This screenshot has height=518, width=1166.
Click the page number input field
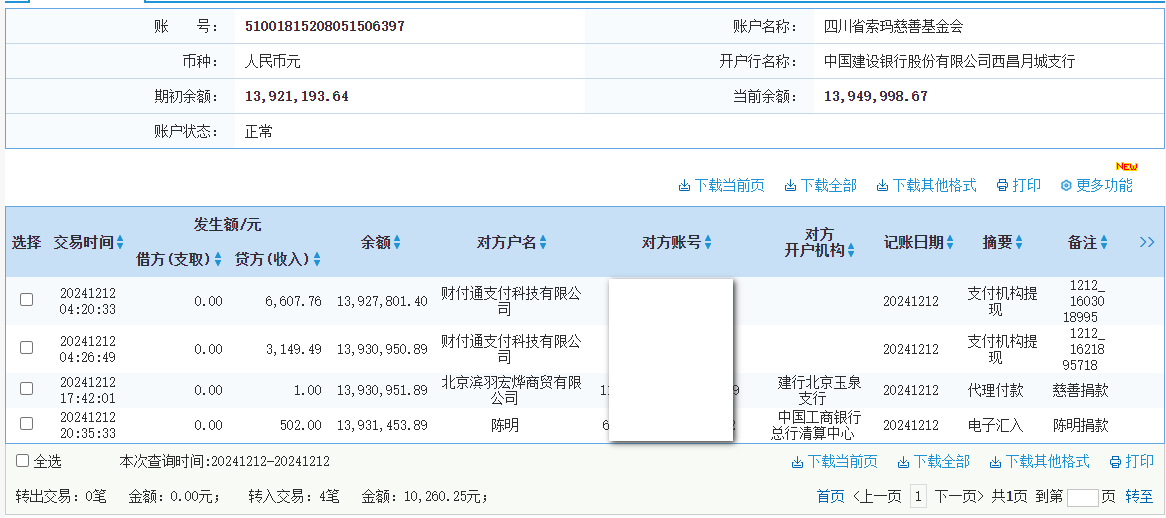click(1082, 497)
